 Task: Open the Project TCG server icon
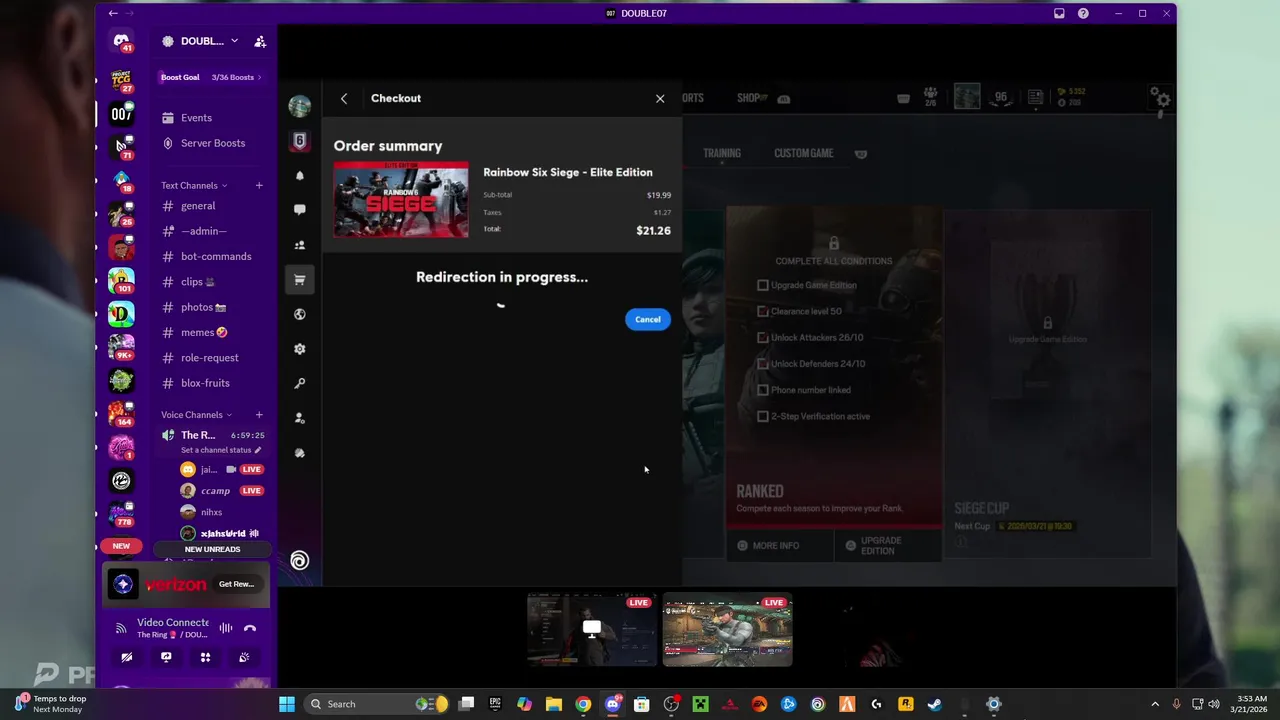click(121, 81)
